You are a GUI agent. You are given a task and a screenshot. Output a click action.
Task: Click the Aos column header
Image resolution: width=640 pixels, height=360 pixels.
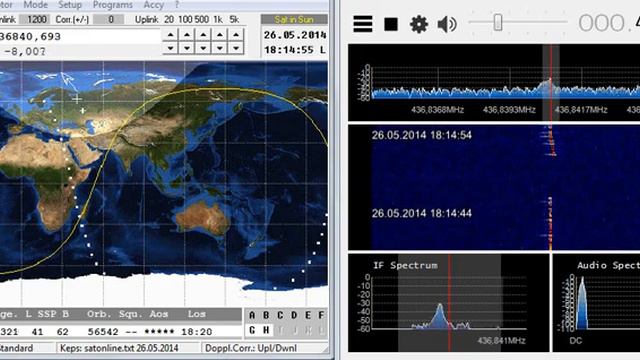tap(158, 314)
